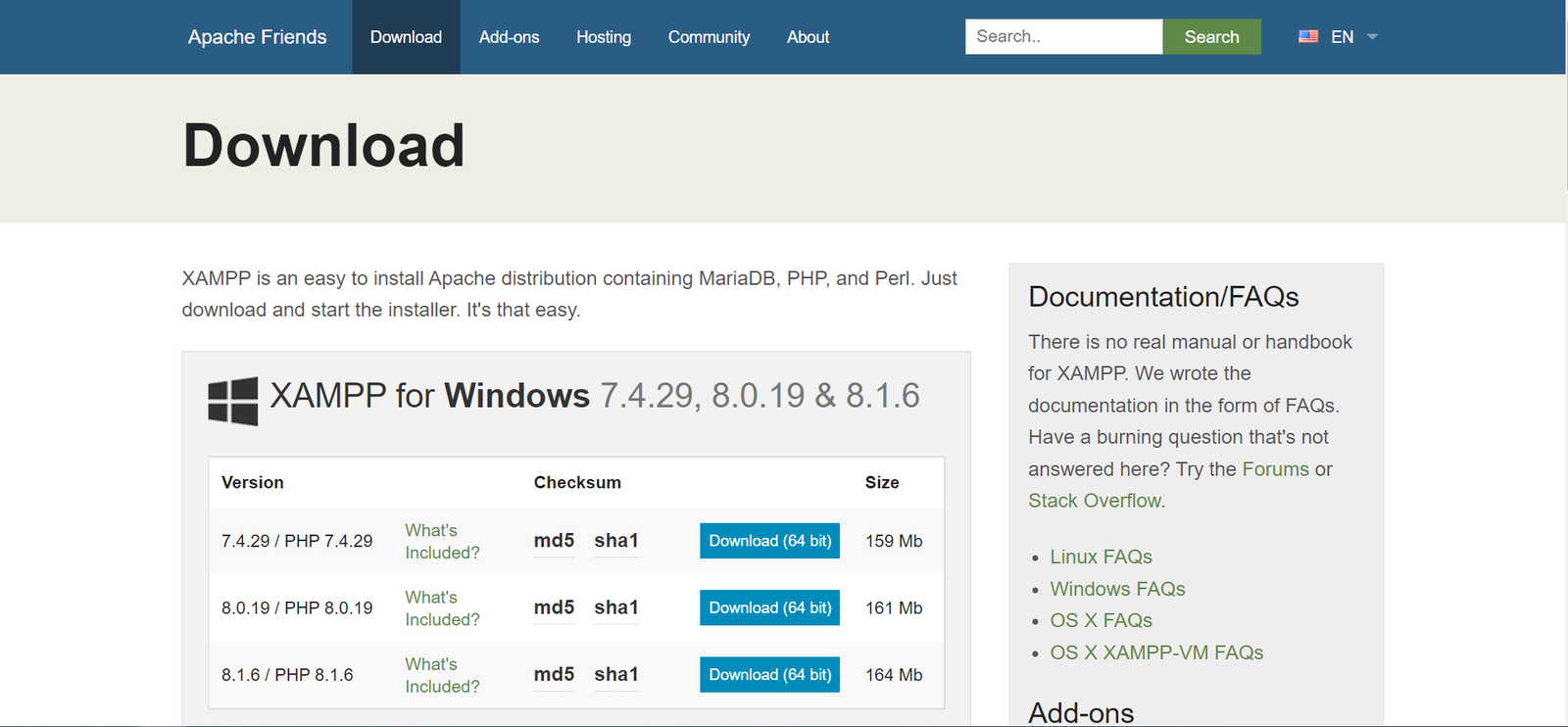Click the green Search button
The width and height of the screenshot is (1568, 727).
coord(1212,37)
